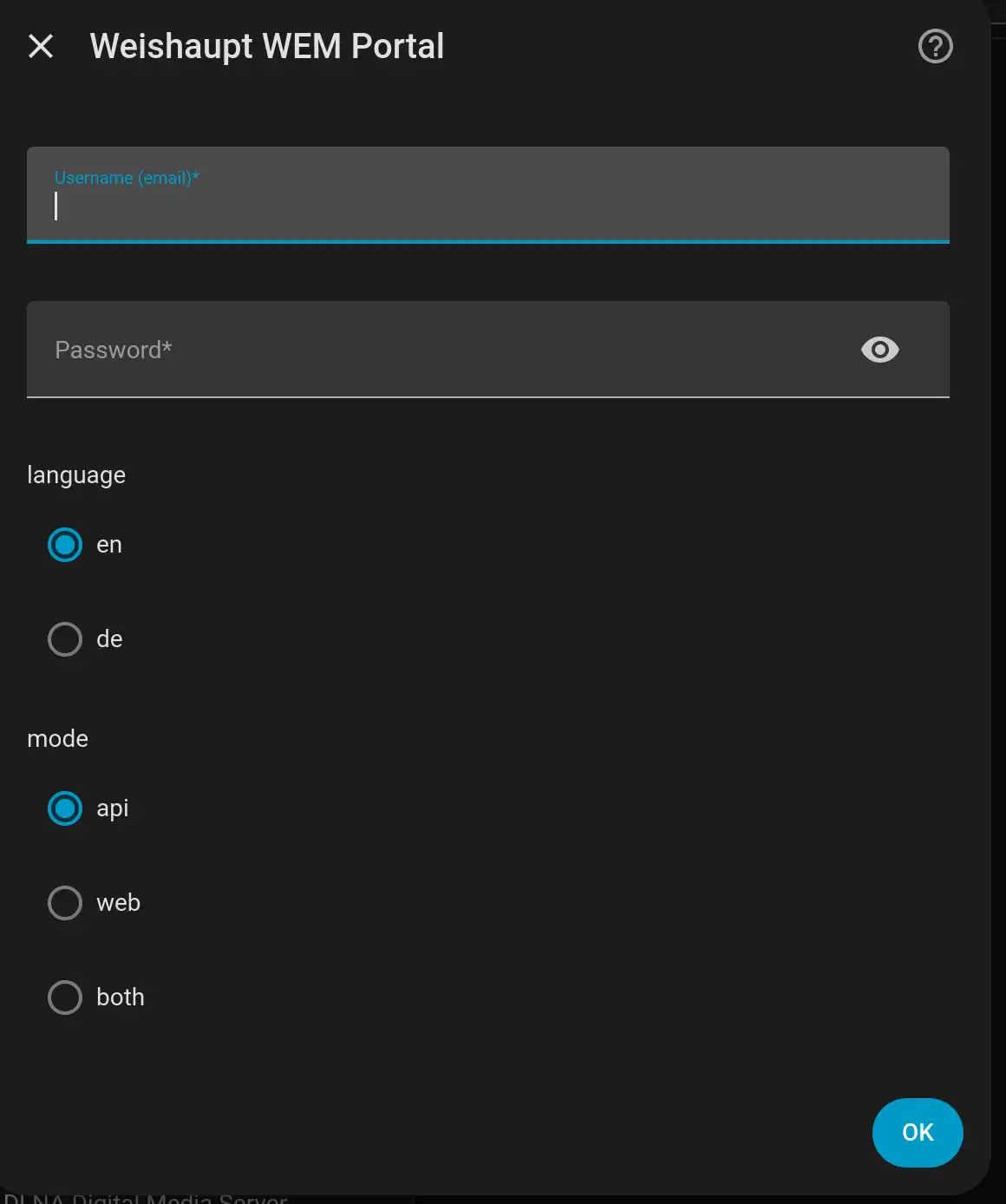1006x1204 pixels.
Task: Click the mode section heading
Action: tap(57, 738)
